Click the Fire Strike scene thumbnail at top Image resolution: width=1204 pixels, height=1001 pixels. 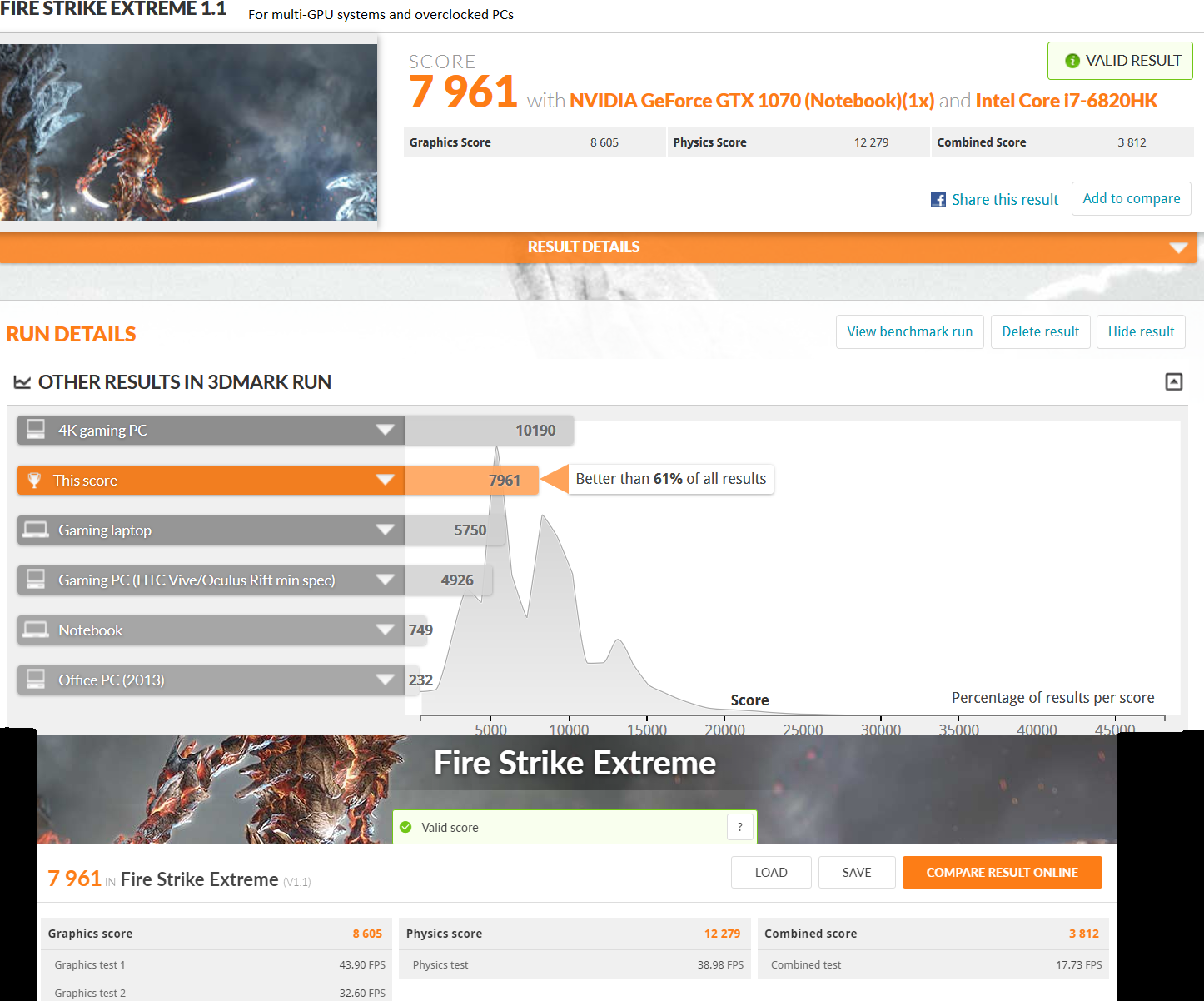tap(188, 132)
